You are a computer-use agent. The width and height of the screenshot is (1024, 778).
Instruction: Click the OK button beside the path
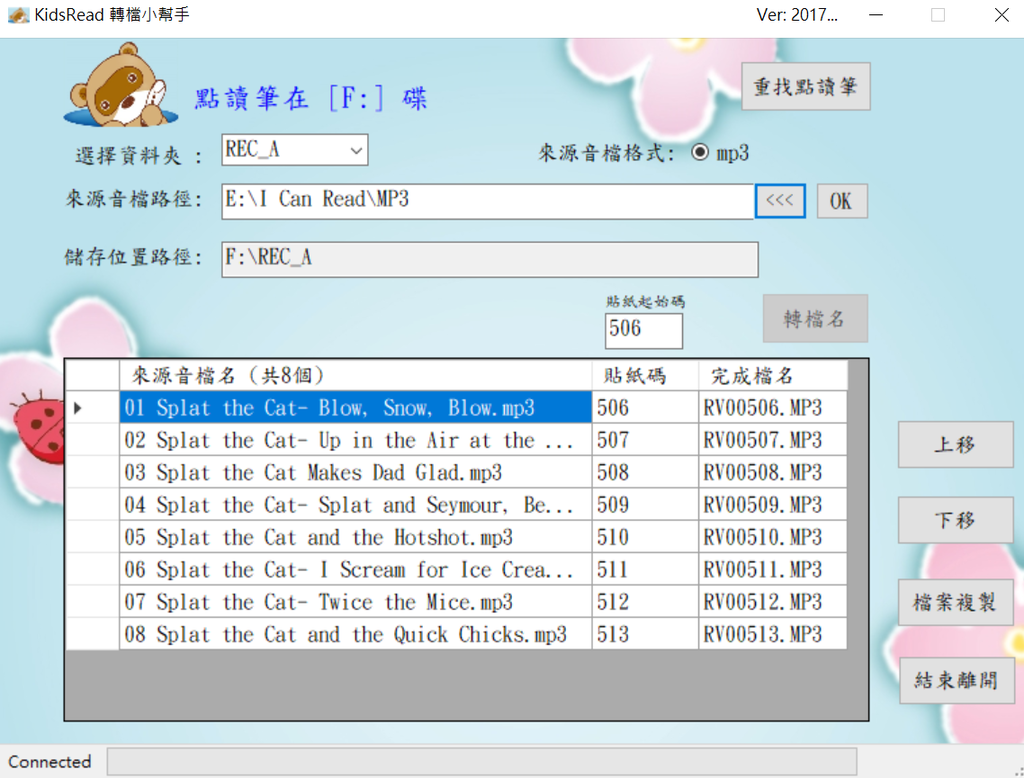(842, 201)
